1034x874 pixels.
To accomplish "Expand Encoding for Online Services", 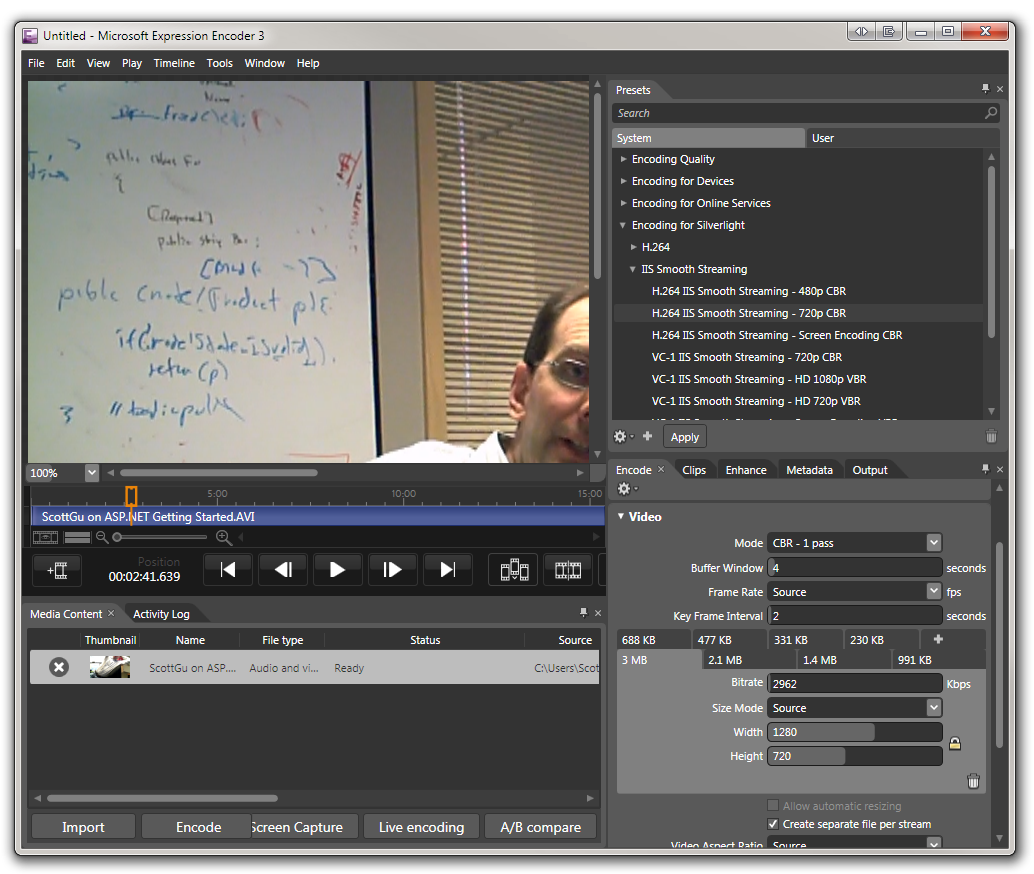I will 623,203.
